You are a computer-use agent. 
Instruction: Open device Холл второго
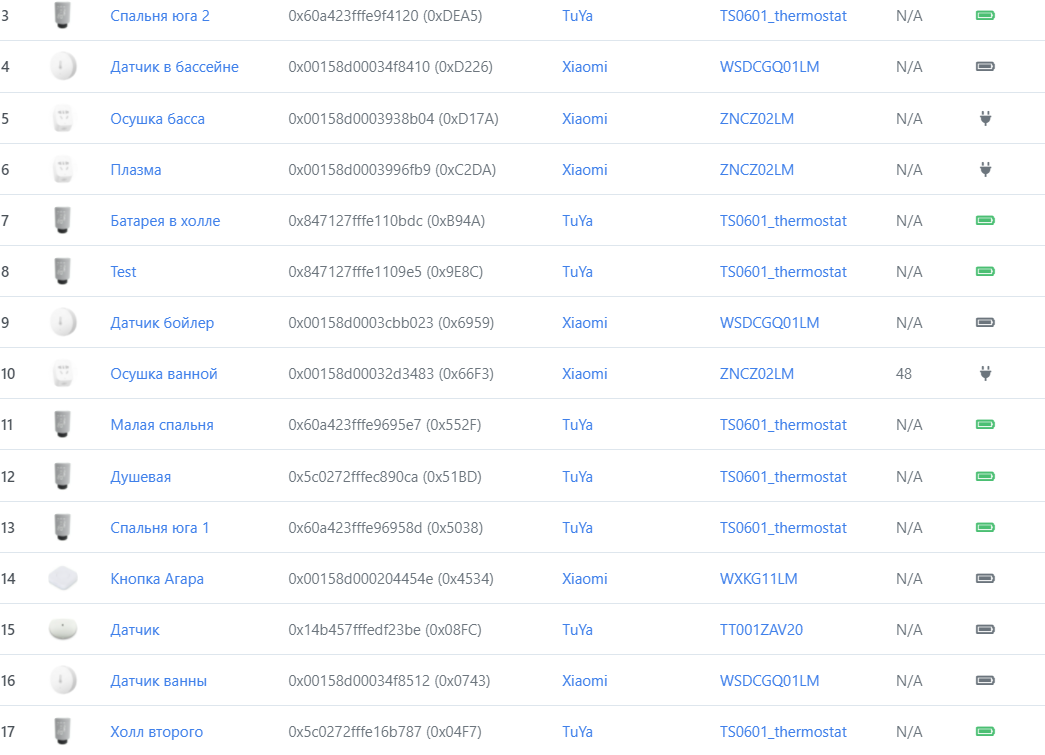click(157, 732)
